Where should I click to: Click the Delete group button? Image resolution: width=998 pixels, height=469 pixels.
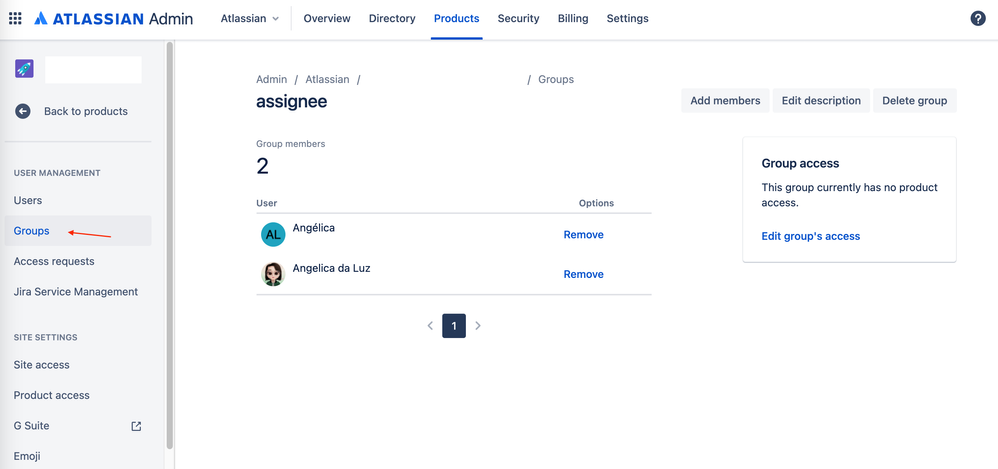915,101
